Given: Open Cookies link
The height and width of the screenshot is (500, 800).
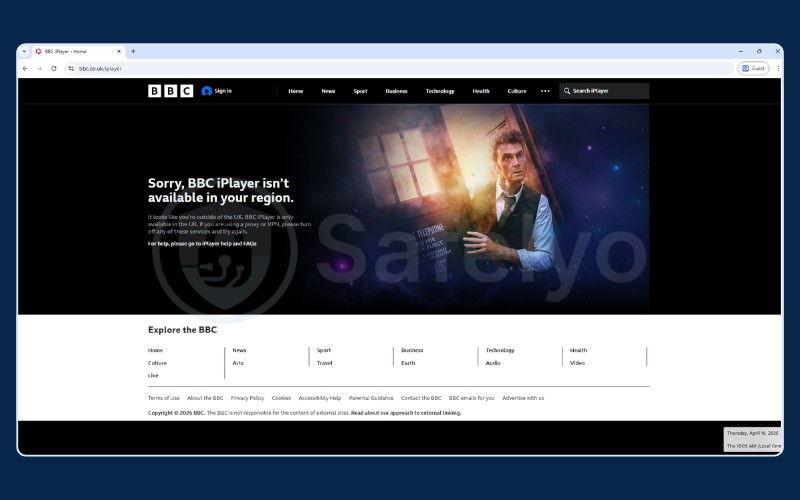Looking at the screenshot, I should pyautogui.click(x=281, y=398).
